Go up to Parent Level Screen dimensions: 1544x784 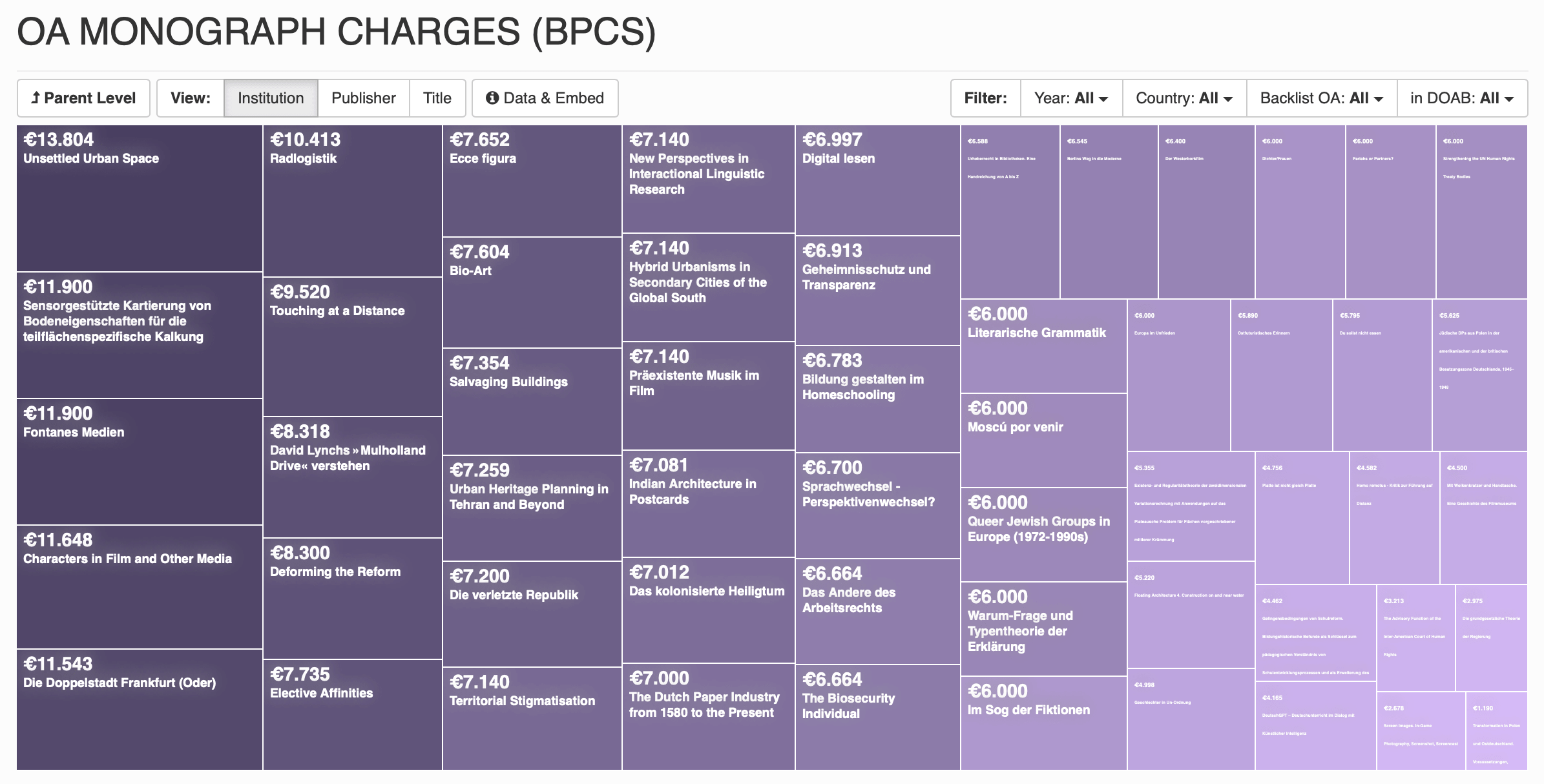tap(84, 98)
